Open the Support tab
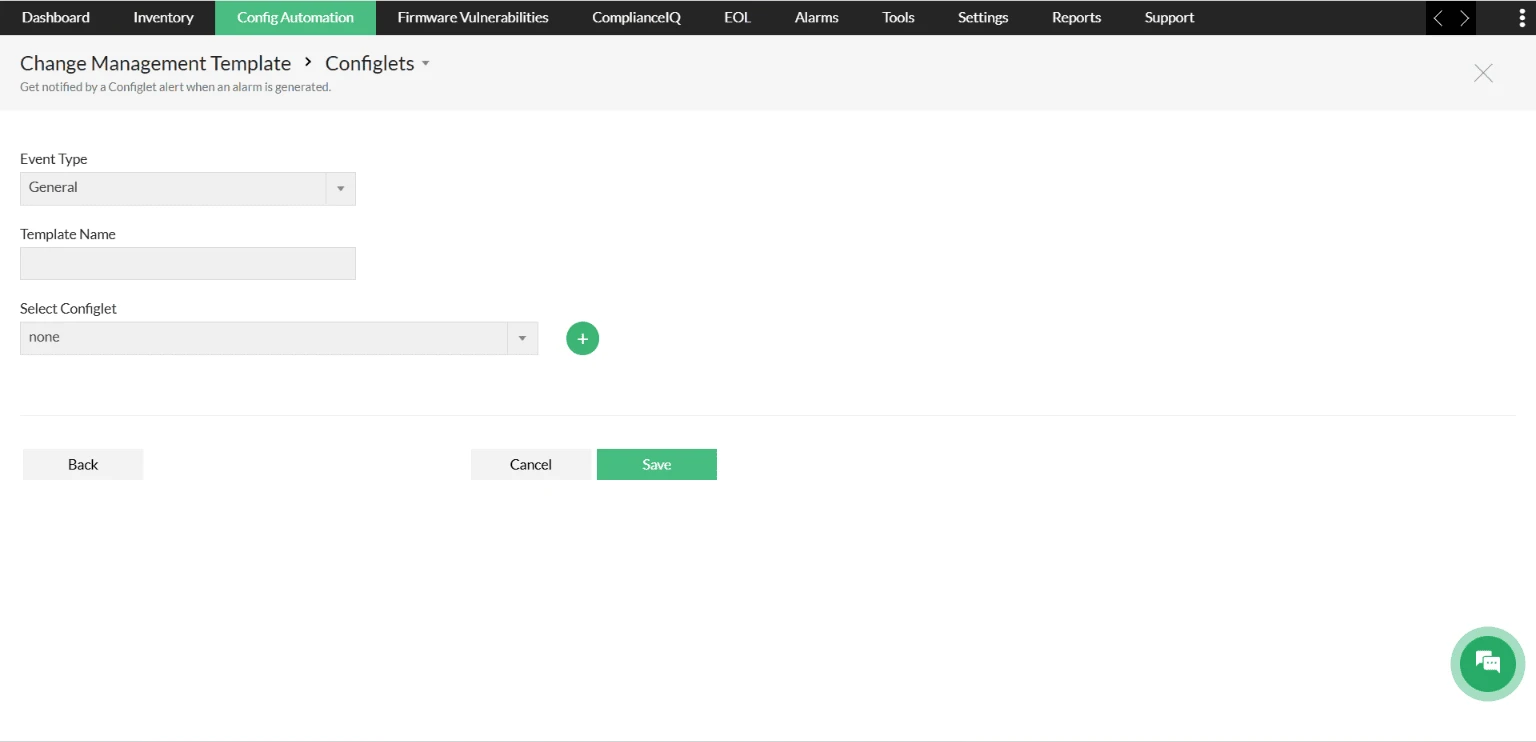The width and height of the screenshot is (1536, 742). [x=1169, y=17]
